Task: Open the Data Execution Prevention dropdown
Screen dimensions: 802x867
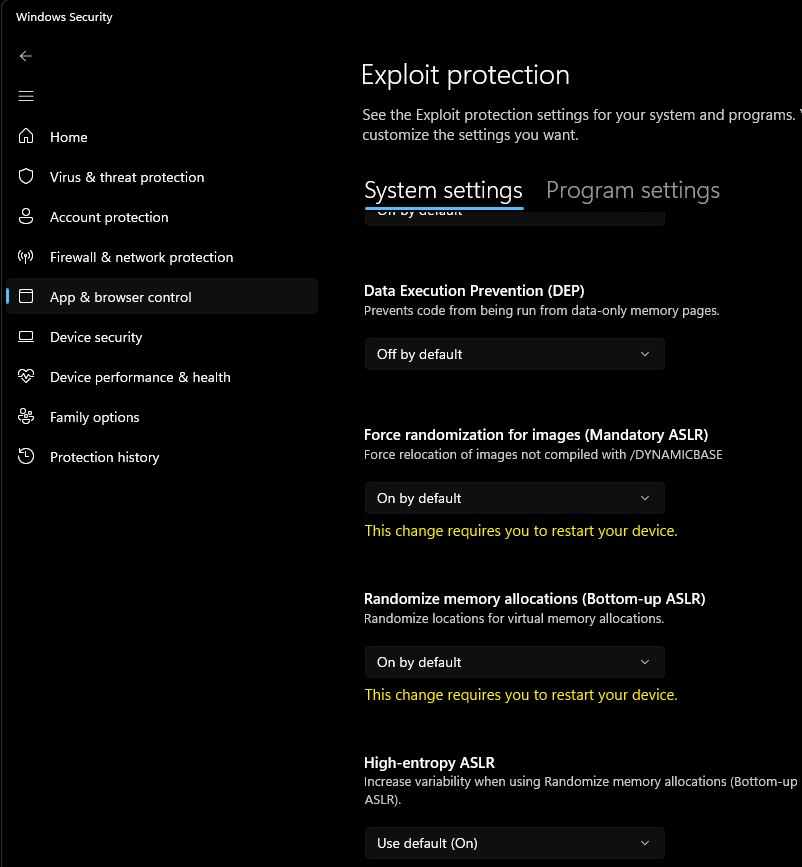Action: pyautogui.click(x=514, y=354)
